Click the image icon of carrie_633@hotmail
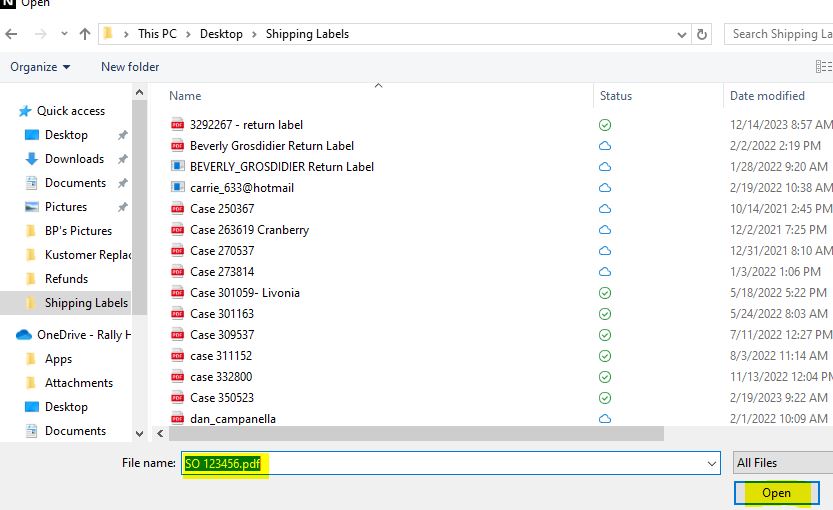This screenshot has width=833, height=510. (x=177, y=188)
